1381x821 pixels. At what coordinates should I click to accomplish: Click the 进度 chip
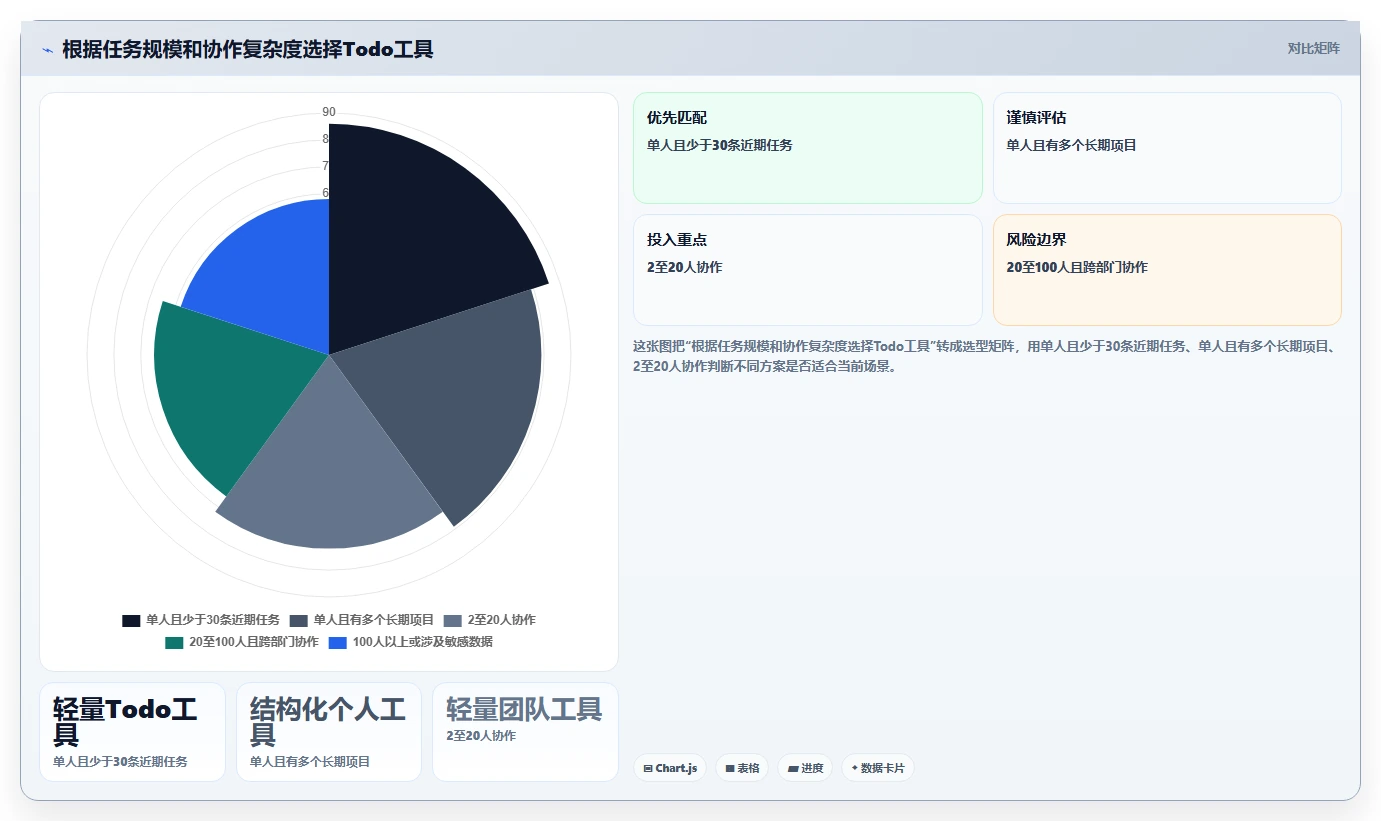tap(805, 768)
